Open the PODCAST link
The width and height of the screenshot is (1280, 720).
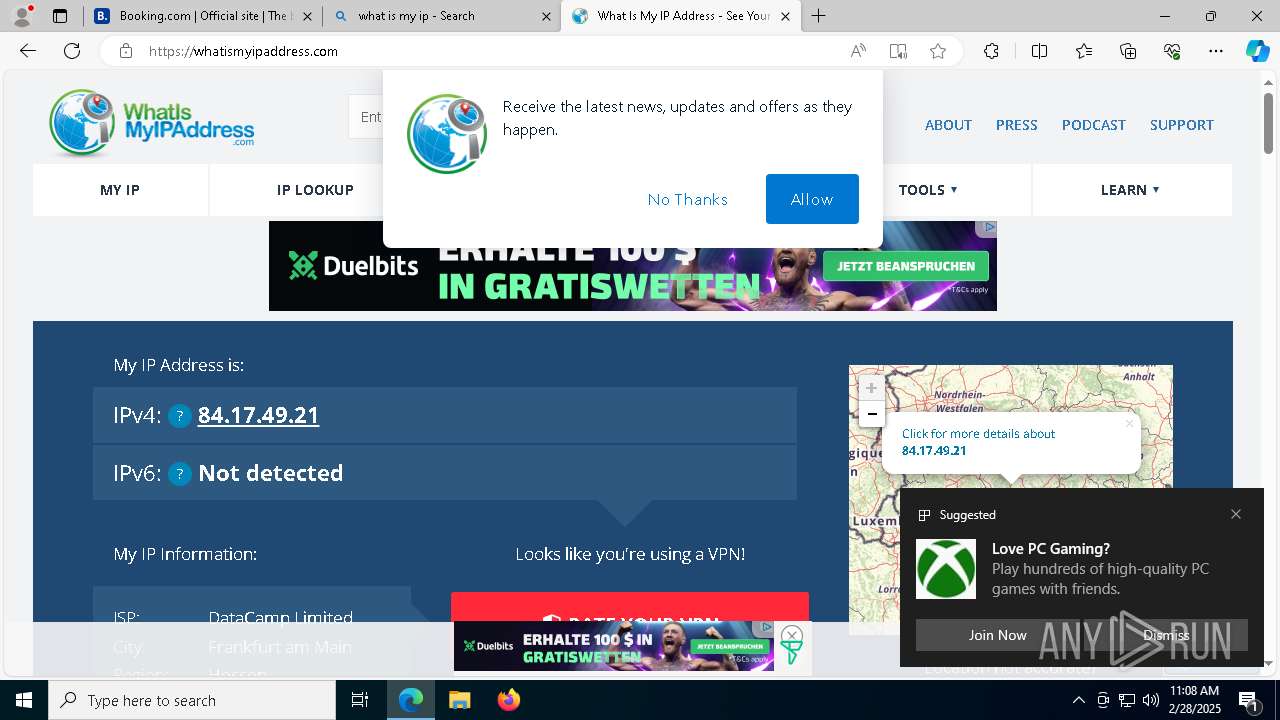[1094, 125]
